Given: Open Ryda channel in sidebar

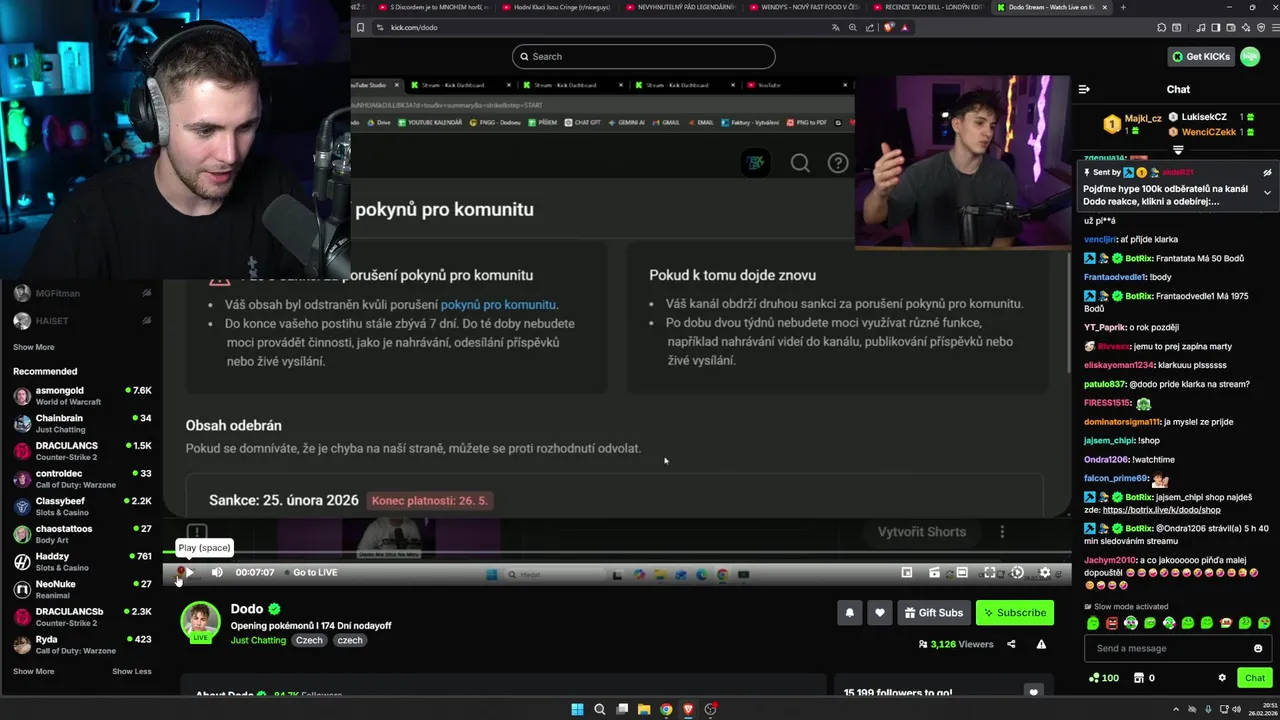Looking at the screenshot, I should (82, 645).
